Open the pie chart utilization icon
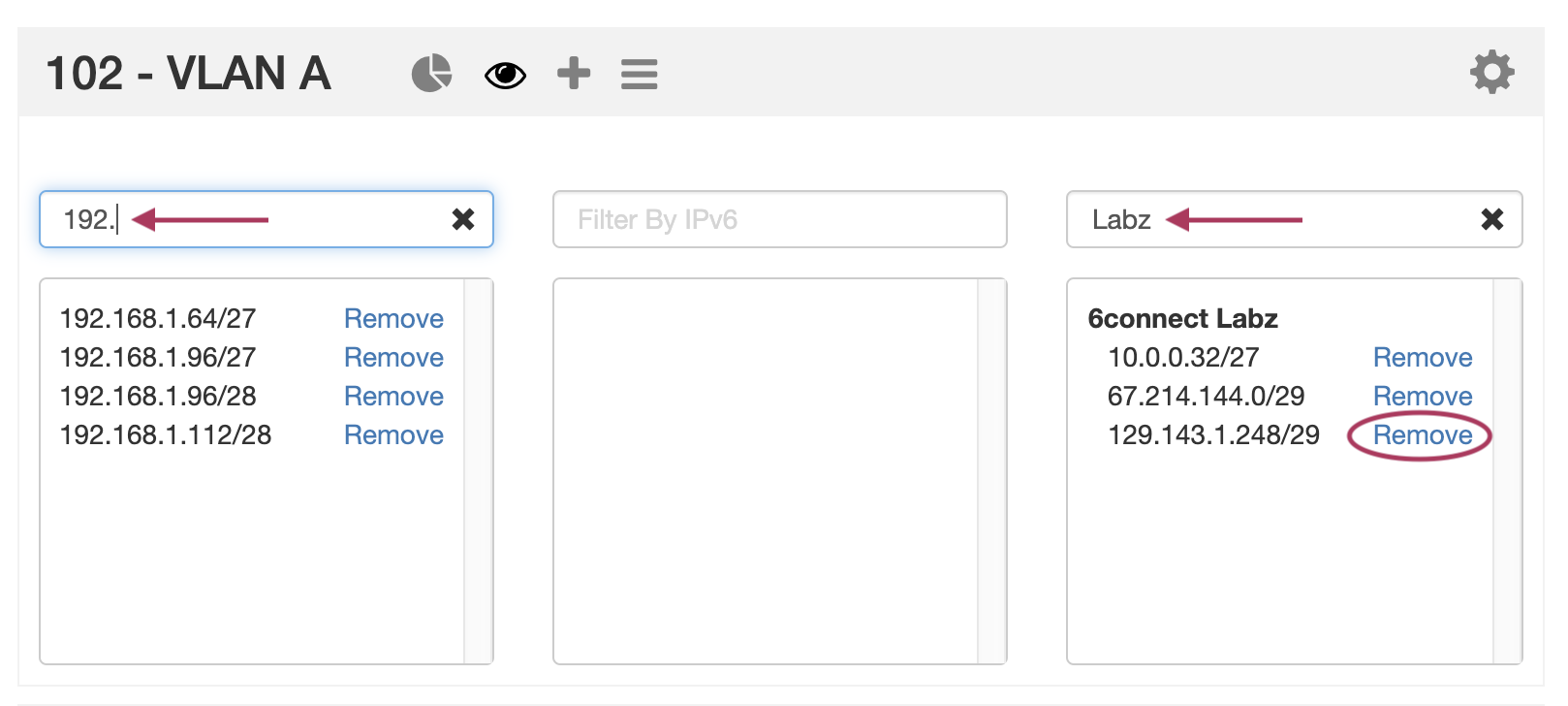Image resolution: width=1568 pixels, height=706 pixels. (431, 74)
